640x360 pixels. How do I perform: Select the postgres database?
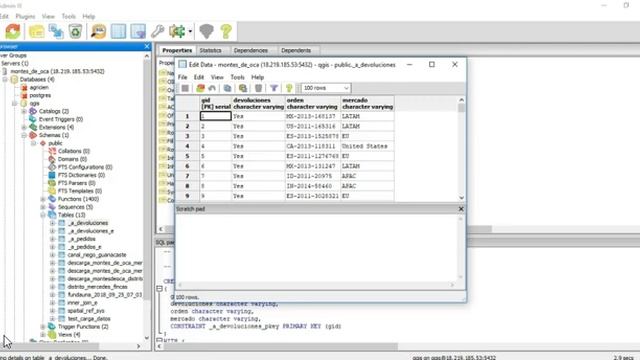[40, 96]
